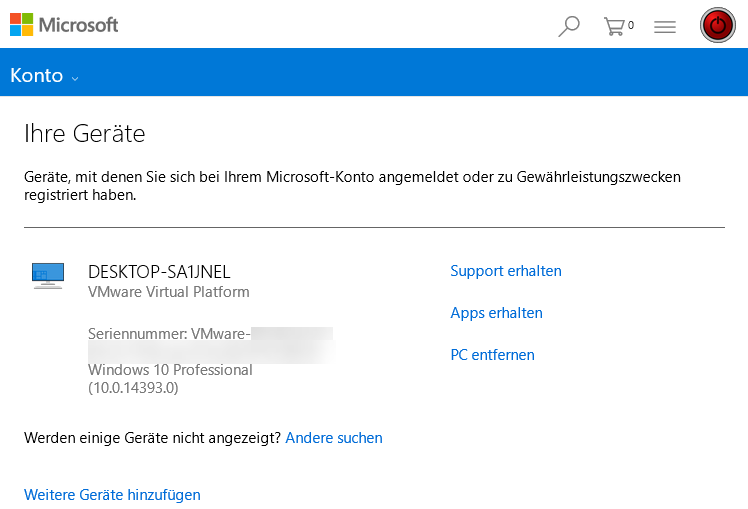Screen dimensions: 748x509
Task: Click Weitere Geräte hinzufügen
Action: click(x=112, y=495)
